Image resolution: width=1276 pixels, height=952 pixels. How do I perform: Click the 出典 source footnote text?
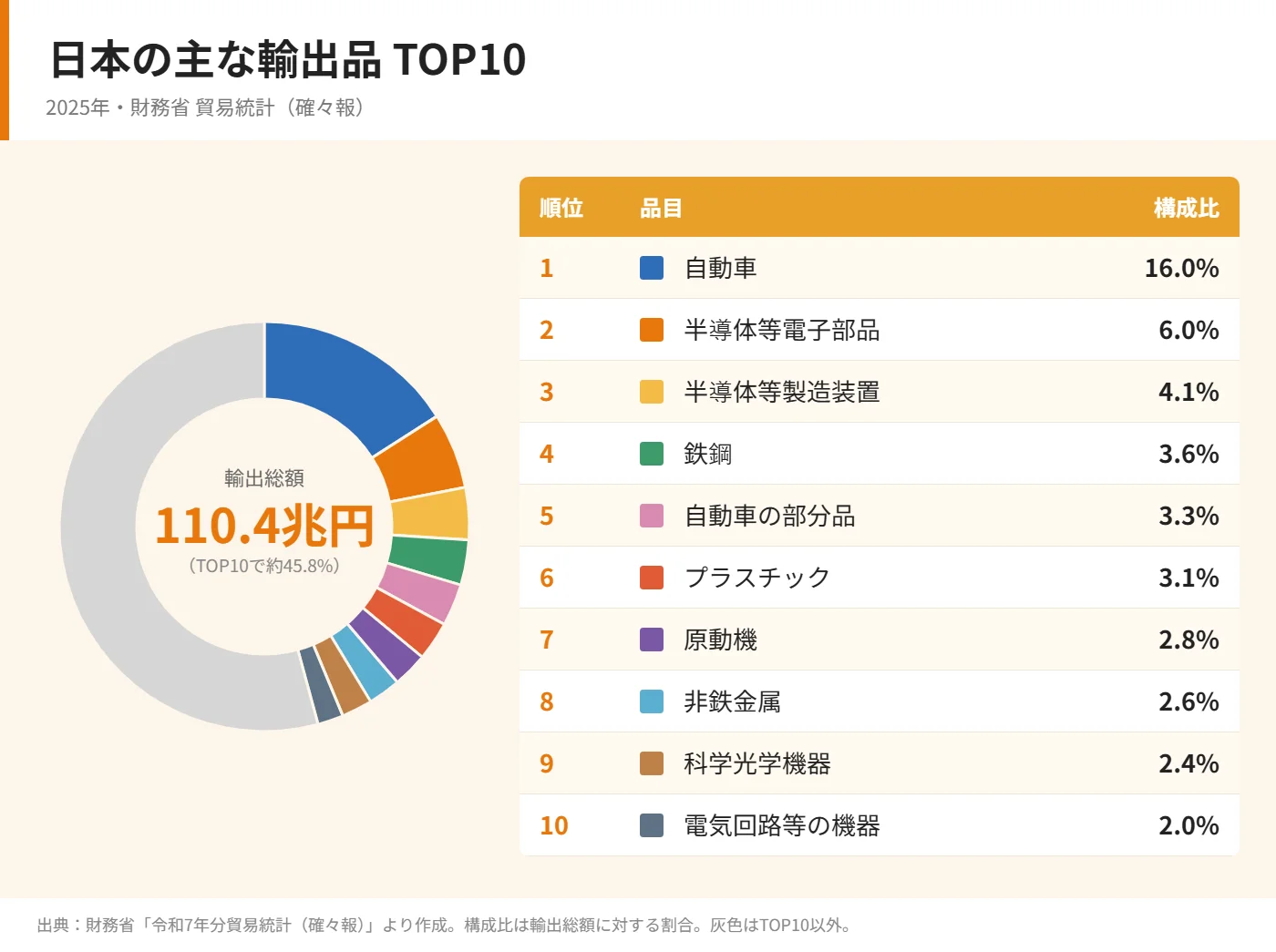447,925
